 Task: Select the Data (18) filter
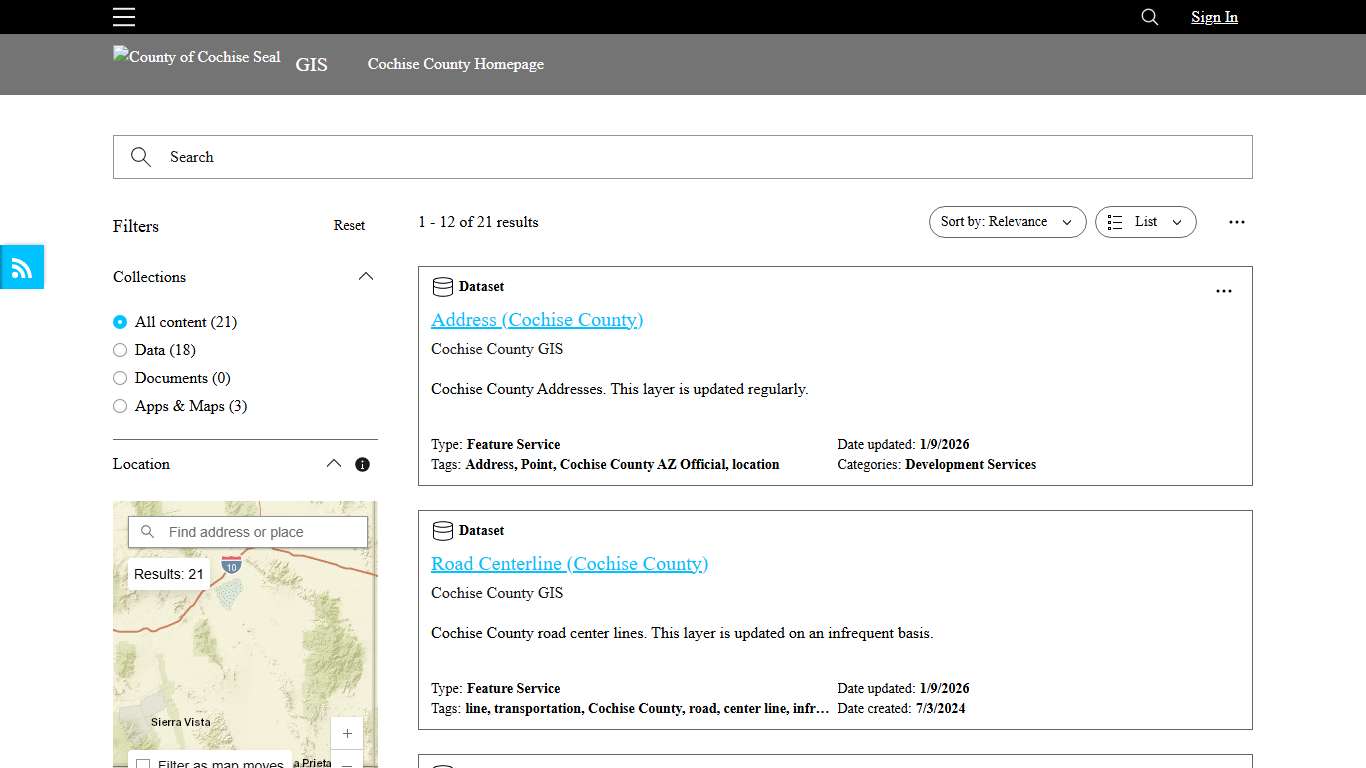(x=120, y=350)
